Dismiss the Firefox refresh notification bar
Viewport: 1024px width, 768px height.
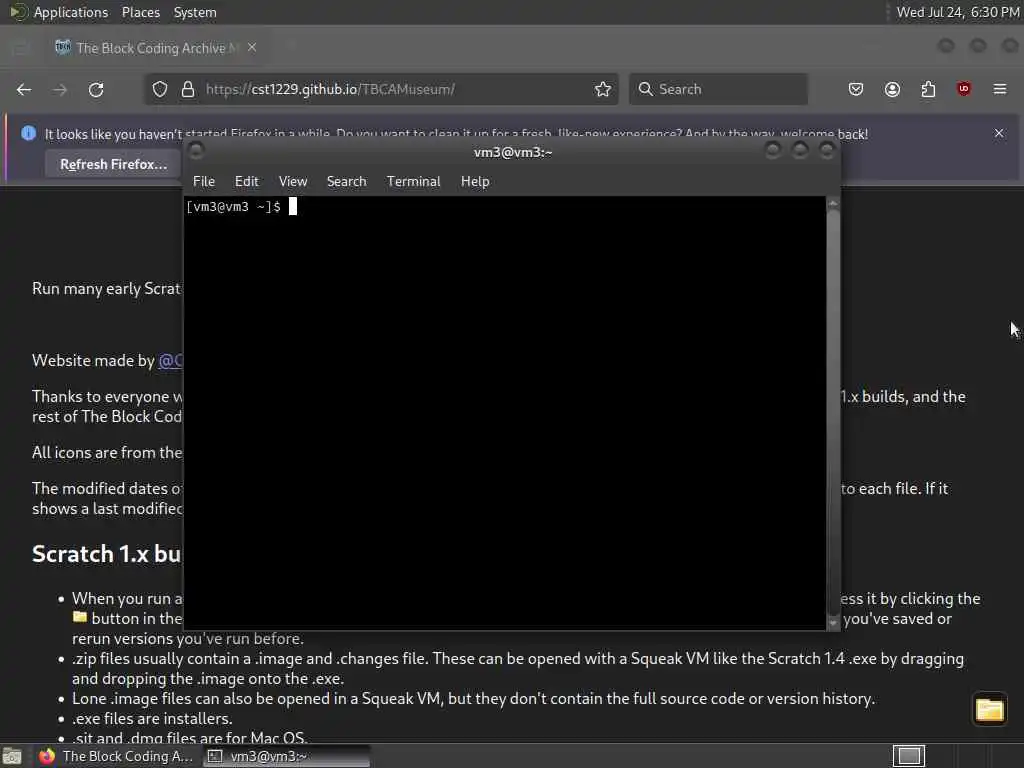click(x=999, y=133)
